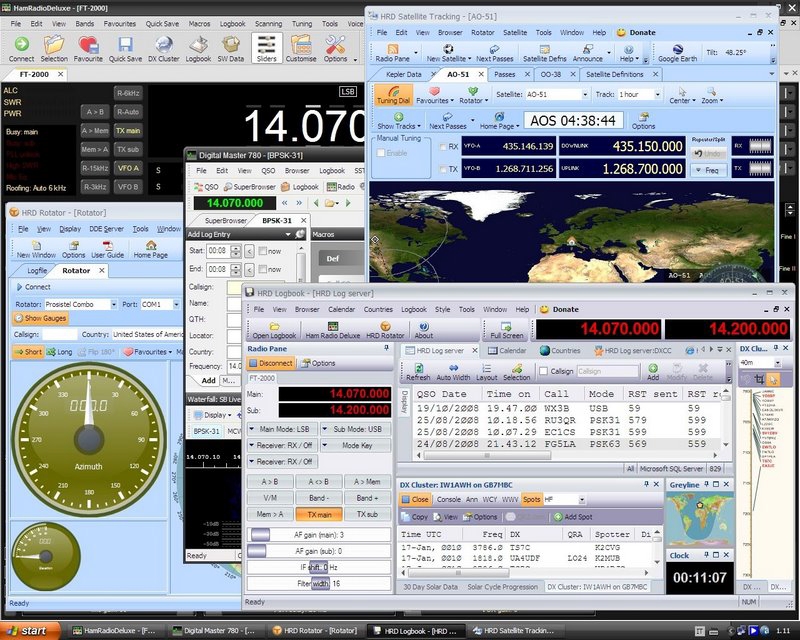The height and width of the screenshot is (640, 800).
Task: Open Countries menu in HRD Logbook
Action: [x=378, y=309]
